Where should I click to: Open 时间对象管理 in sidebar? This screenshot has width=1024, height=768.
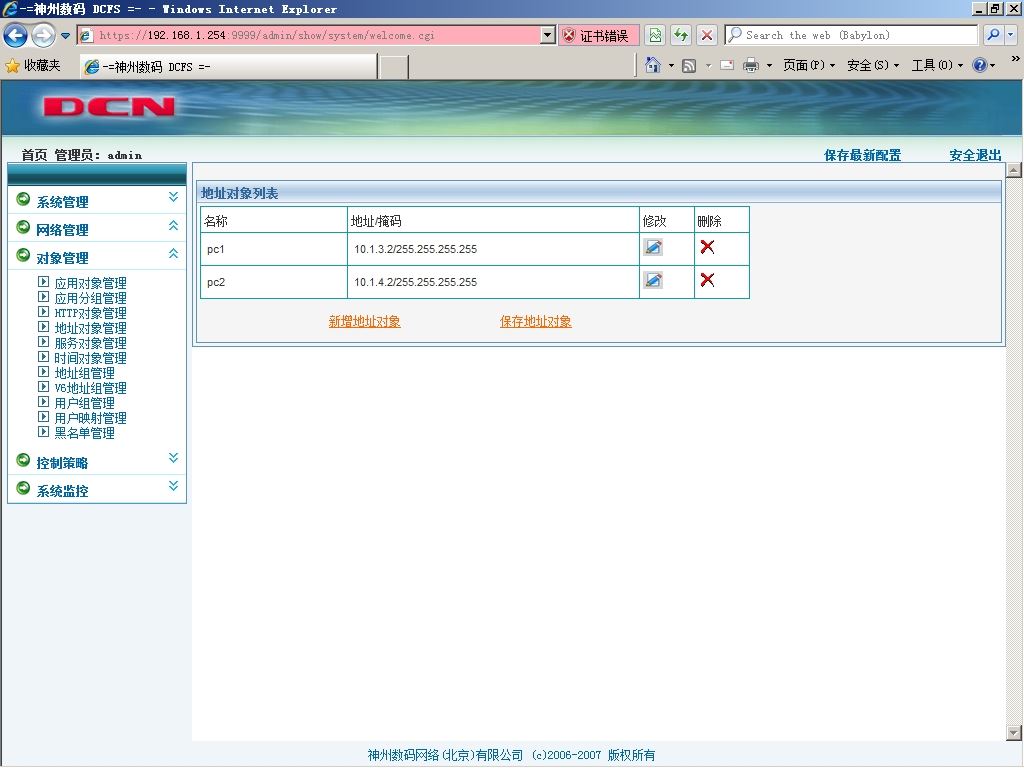coord(90,358)
